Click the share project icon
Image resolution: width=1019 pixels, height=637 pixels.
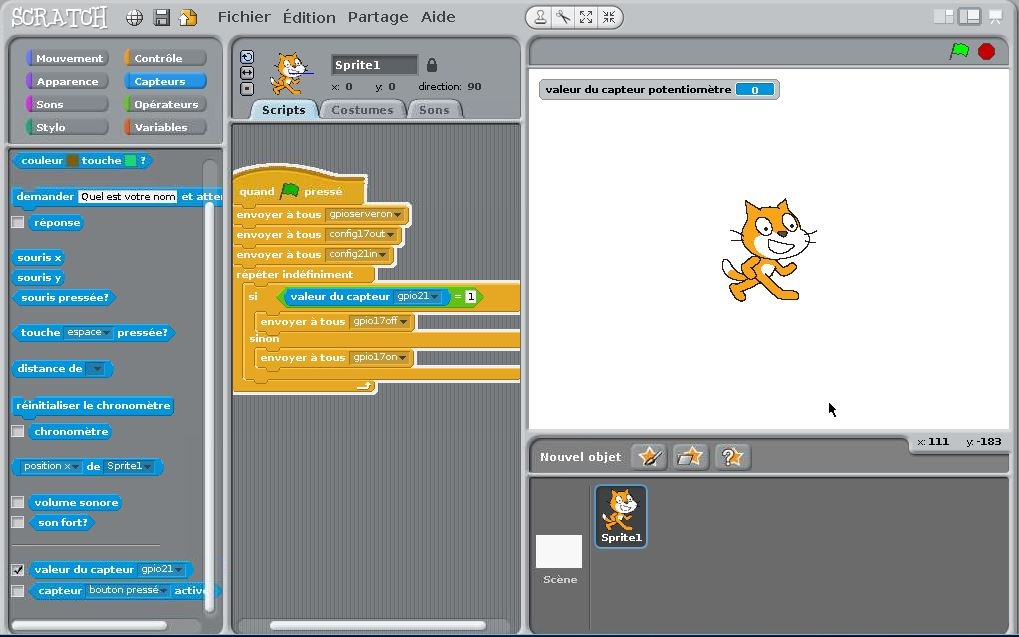point(187,17)
